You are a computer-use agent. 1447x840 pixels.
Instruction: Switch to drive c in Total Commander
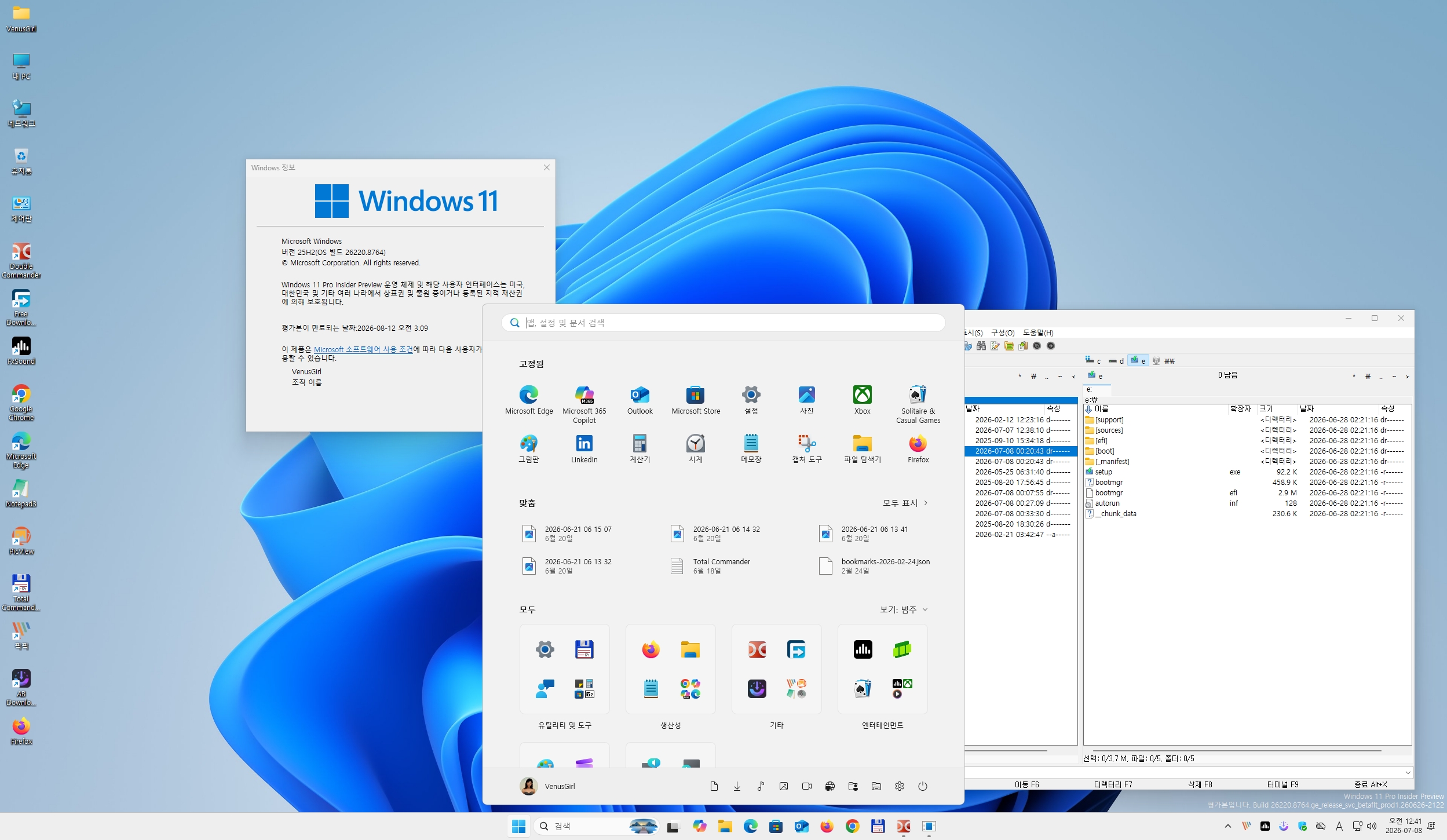point(1093,360)
